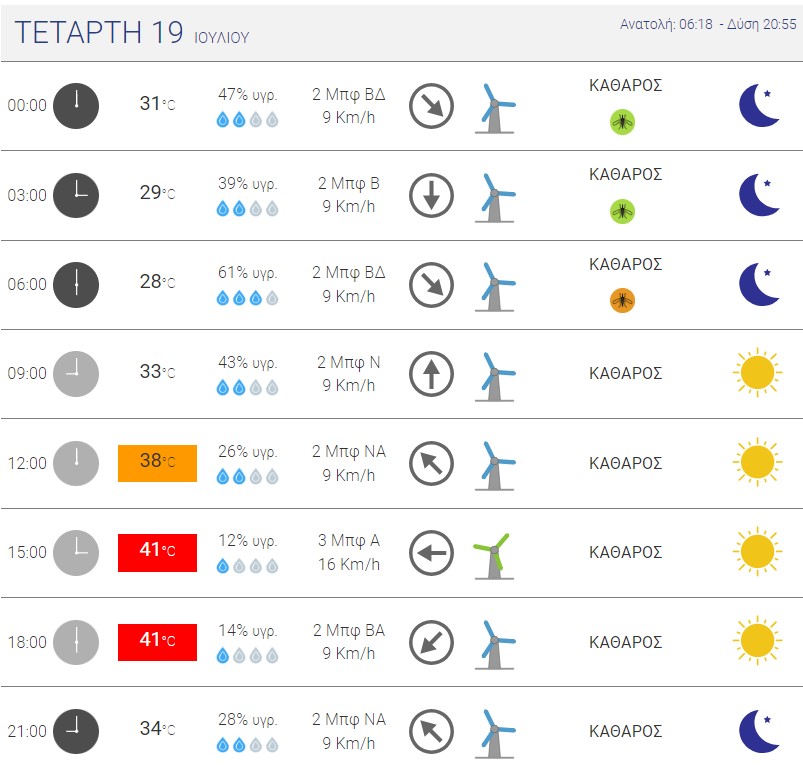Click the left-pointing wind arrow at 15:00
The height and width of the screenshot is (772, 803).
[x=431, y=553]
